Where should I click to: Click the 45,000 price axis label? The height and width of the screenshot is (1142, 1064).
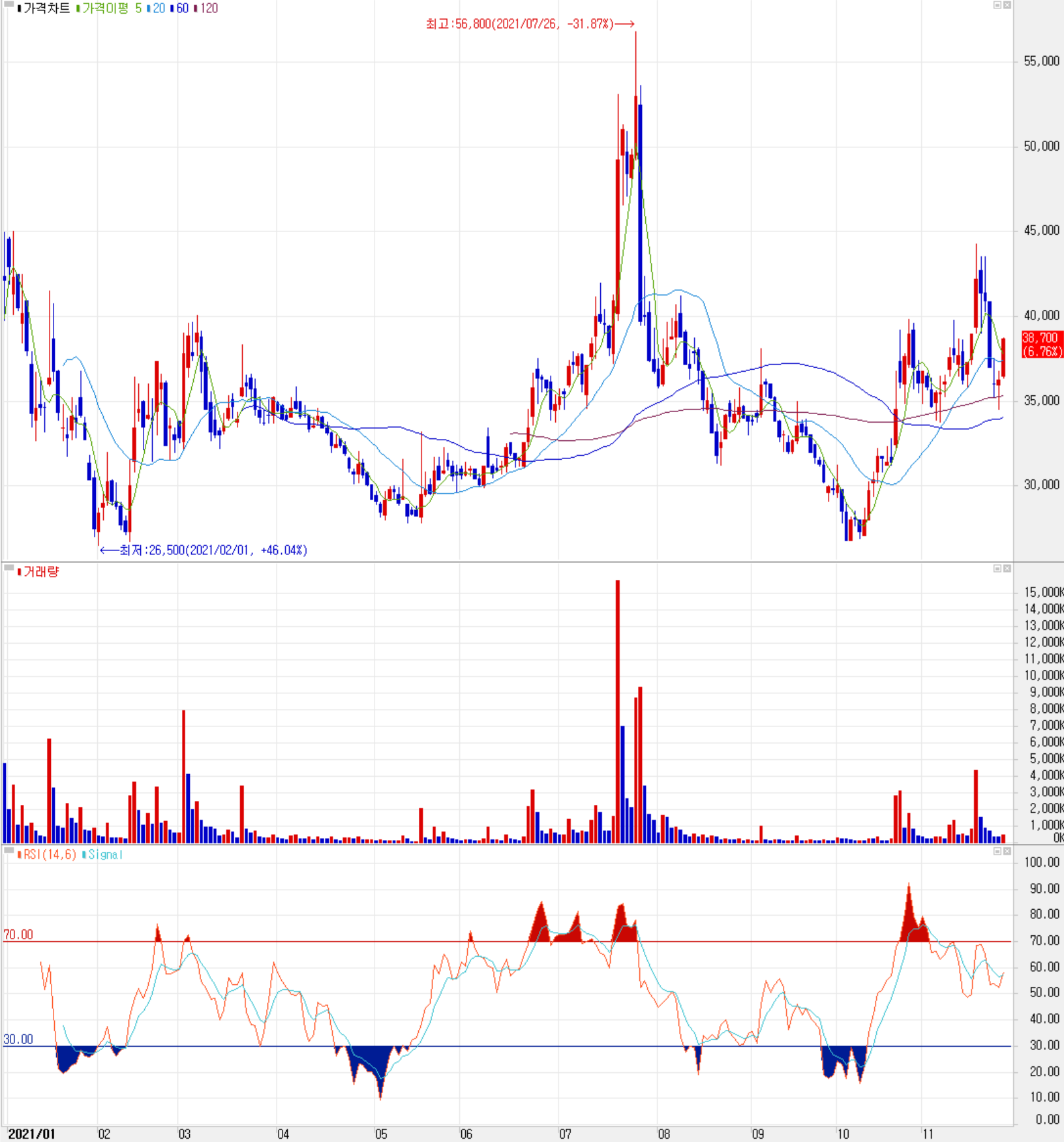pos(1042,230)
